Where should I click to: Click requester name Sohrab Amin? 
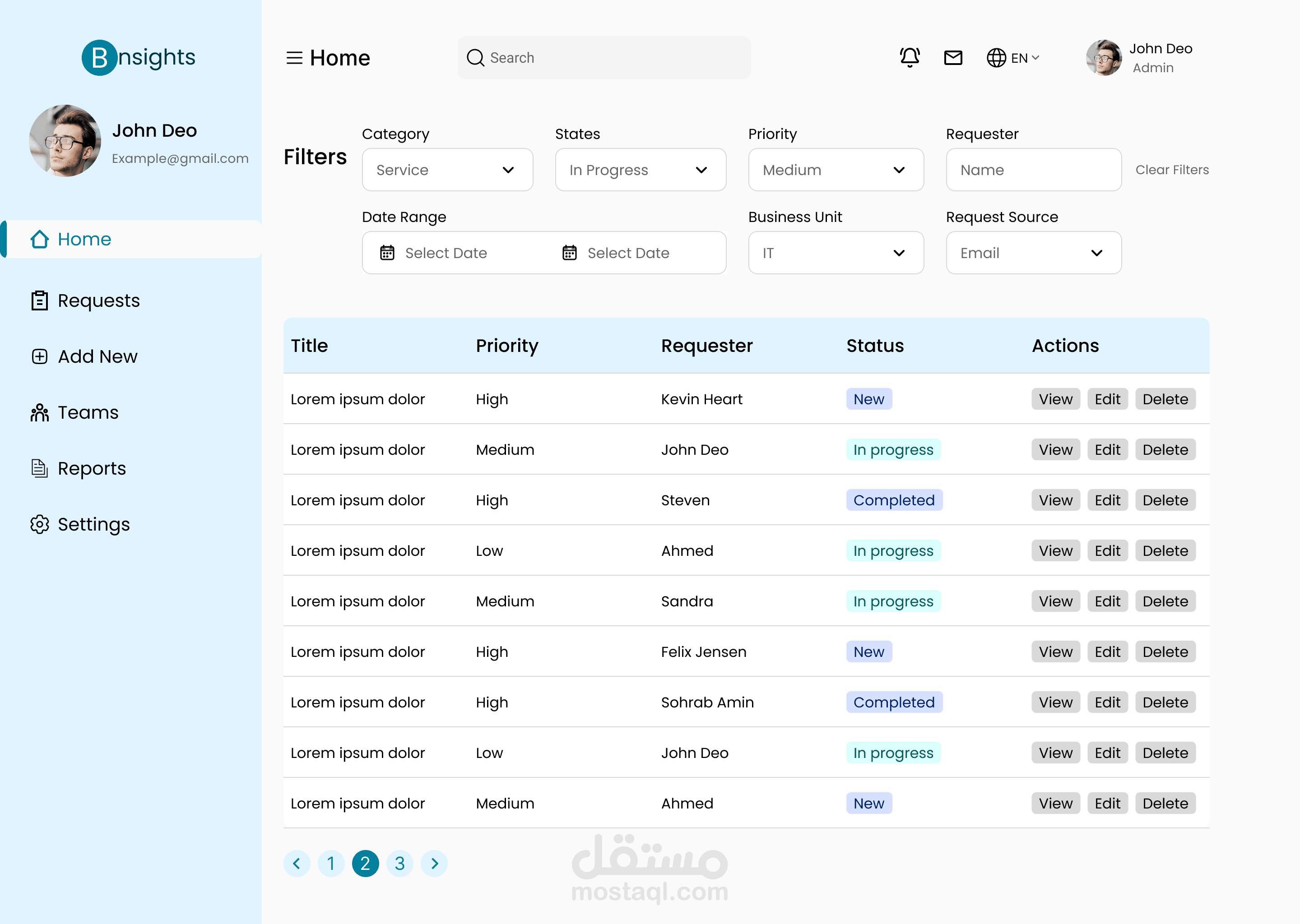[707, 702]
